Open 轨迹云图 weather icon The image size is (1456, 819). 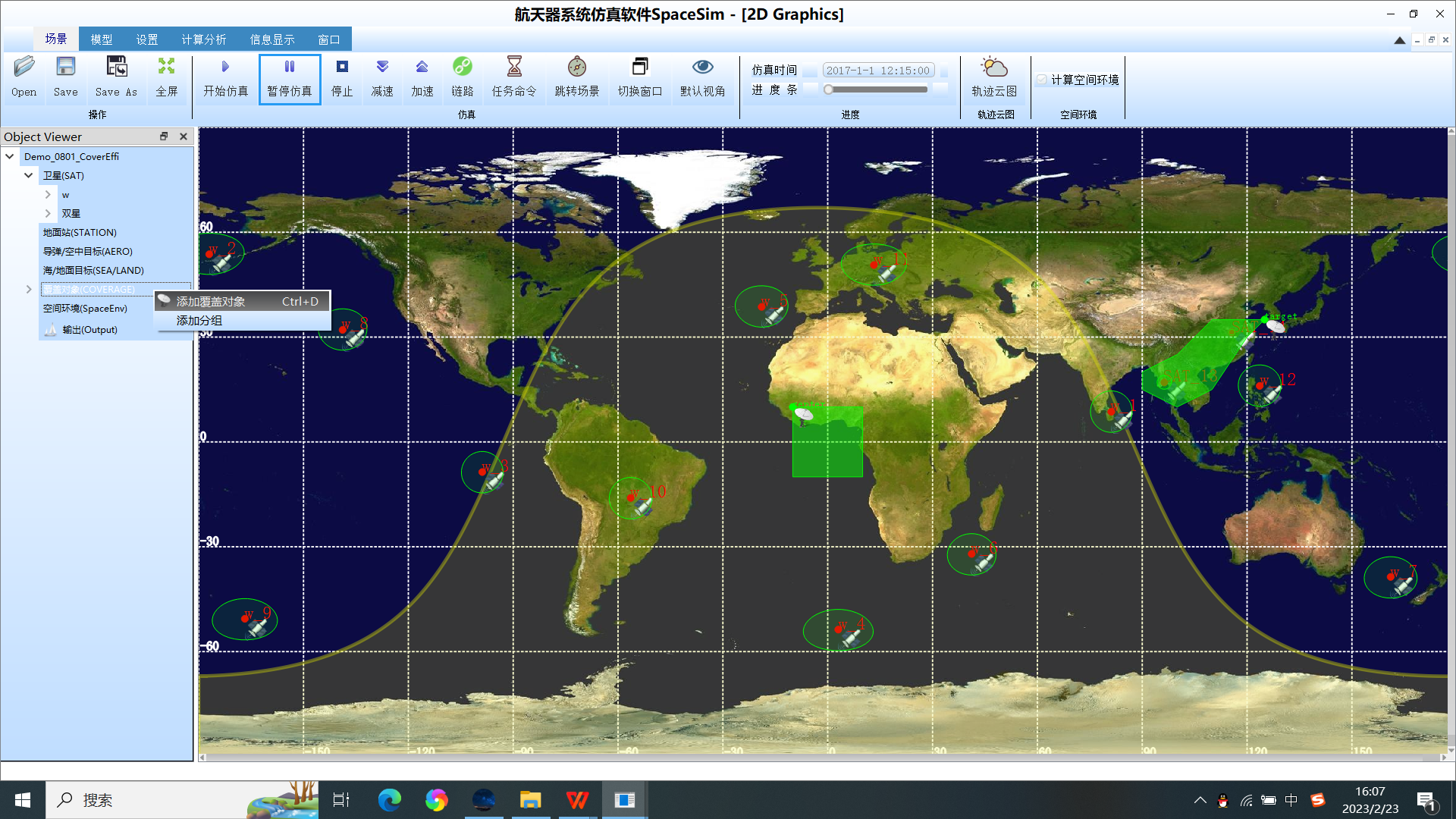coord(994,77)
